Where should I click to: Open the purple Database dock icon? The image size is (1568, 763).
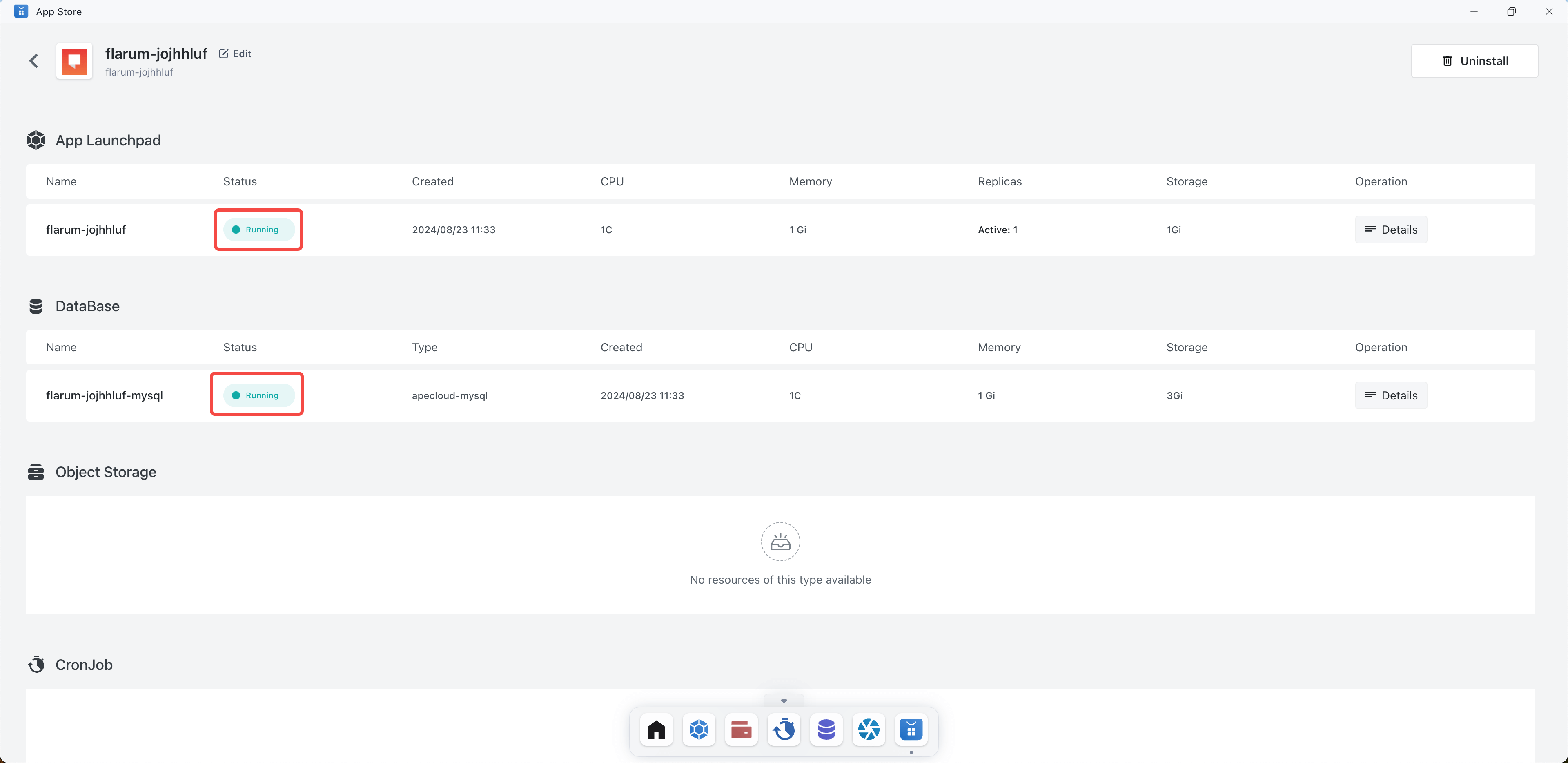(x=826, y=729)
